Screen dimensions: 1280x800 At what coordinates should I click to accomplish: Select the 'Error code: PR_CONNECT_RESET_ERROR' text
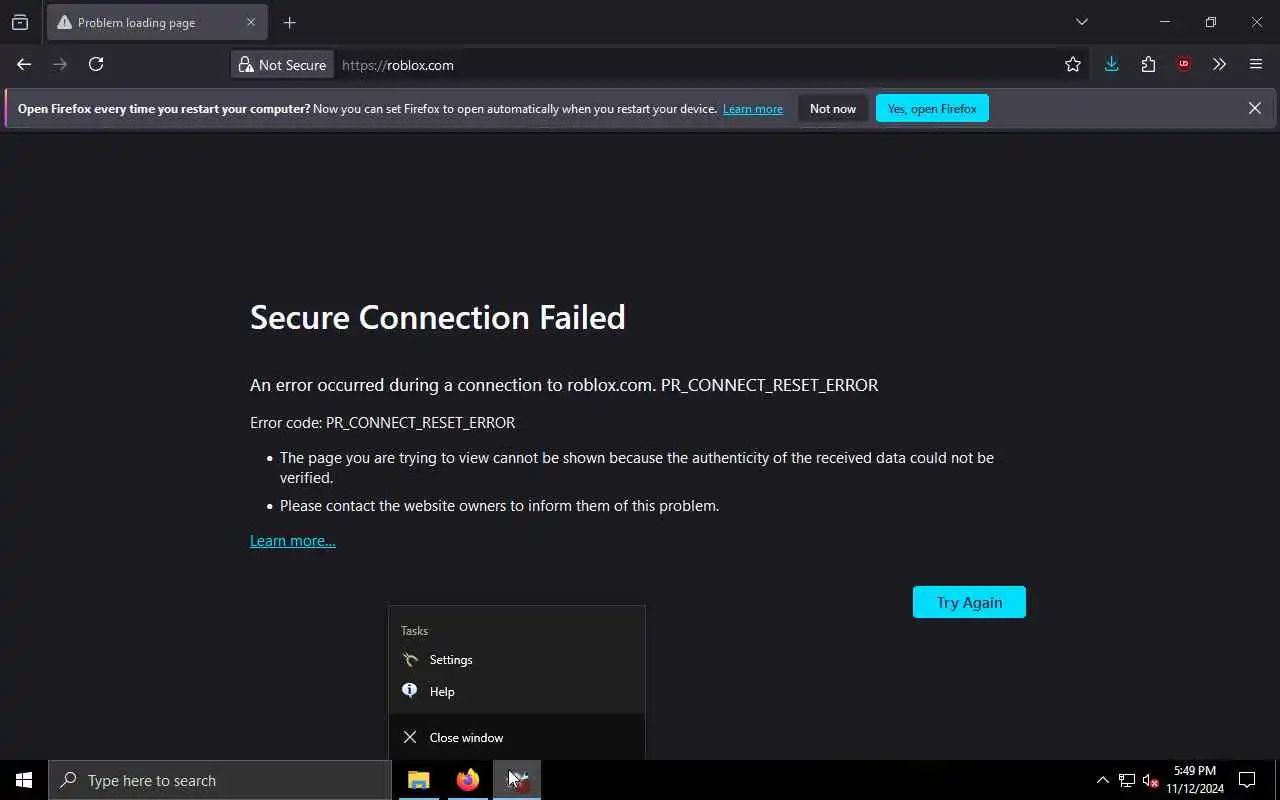(383, 423)
